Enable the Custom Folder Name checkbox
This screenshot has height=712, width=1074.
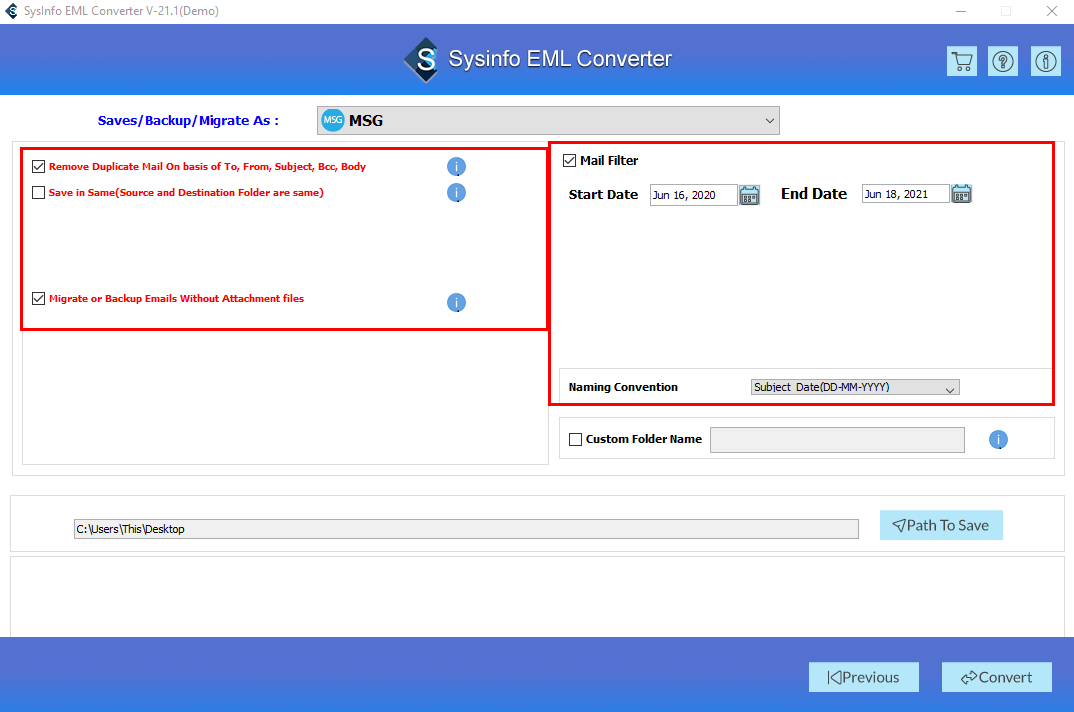tap(575, 439)
